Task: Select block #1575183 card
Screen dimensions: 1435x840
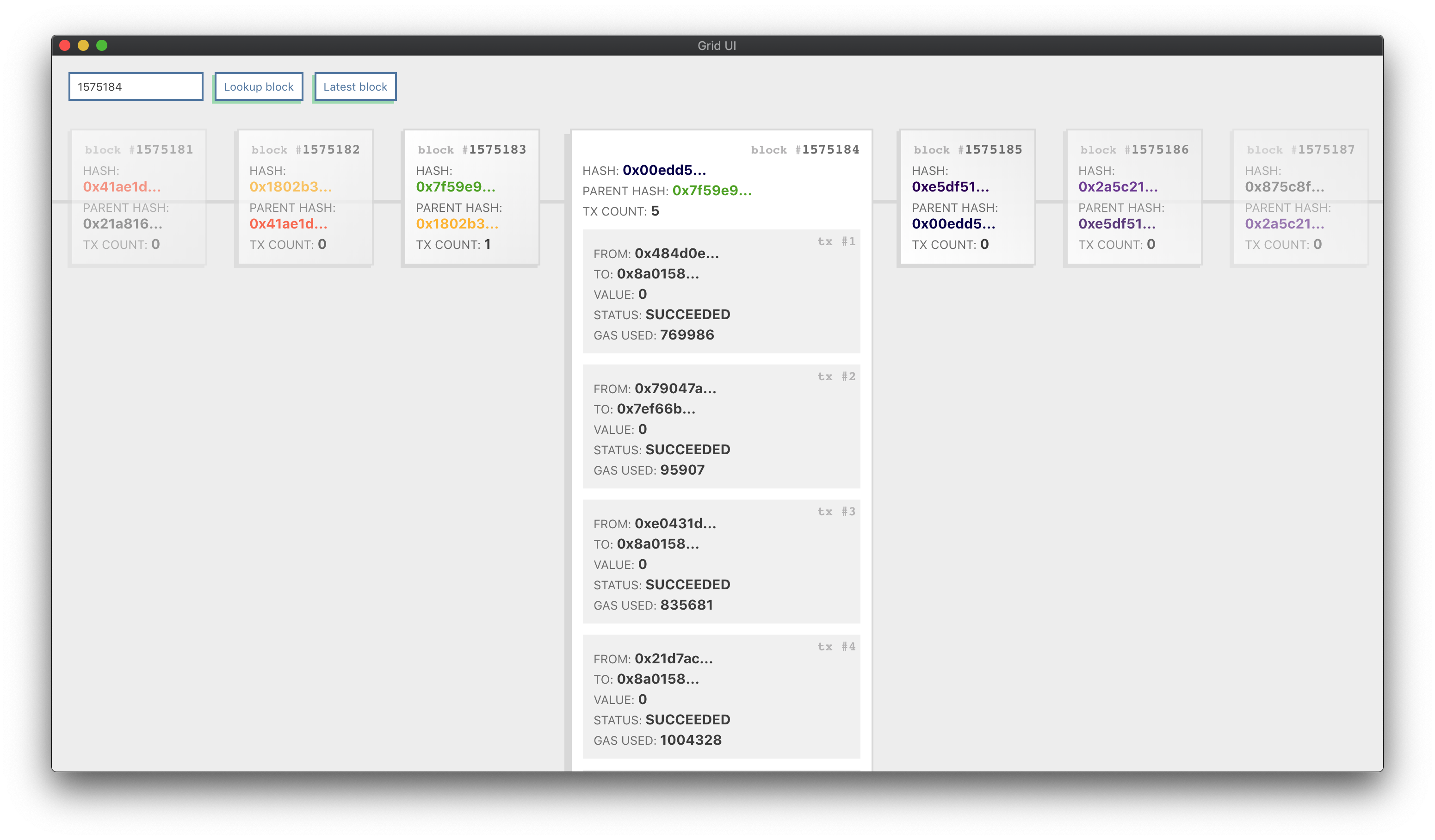Action: 470,197
